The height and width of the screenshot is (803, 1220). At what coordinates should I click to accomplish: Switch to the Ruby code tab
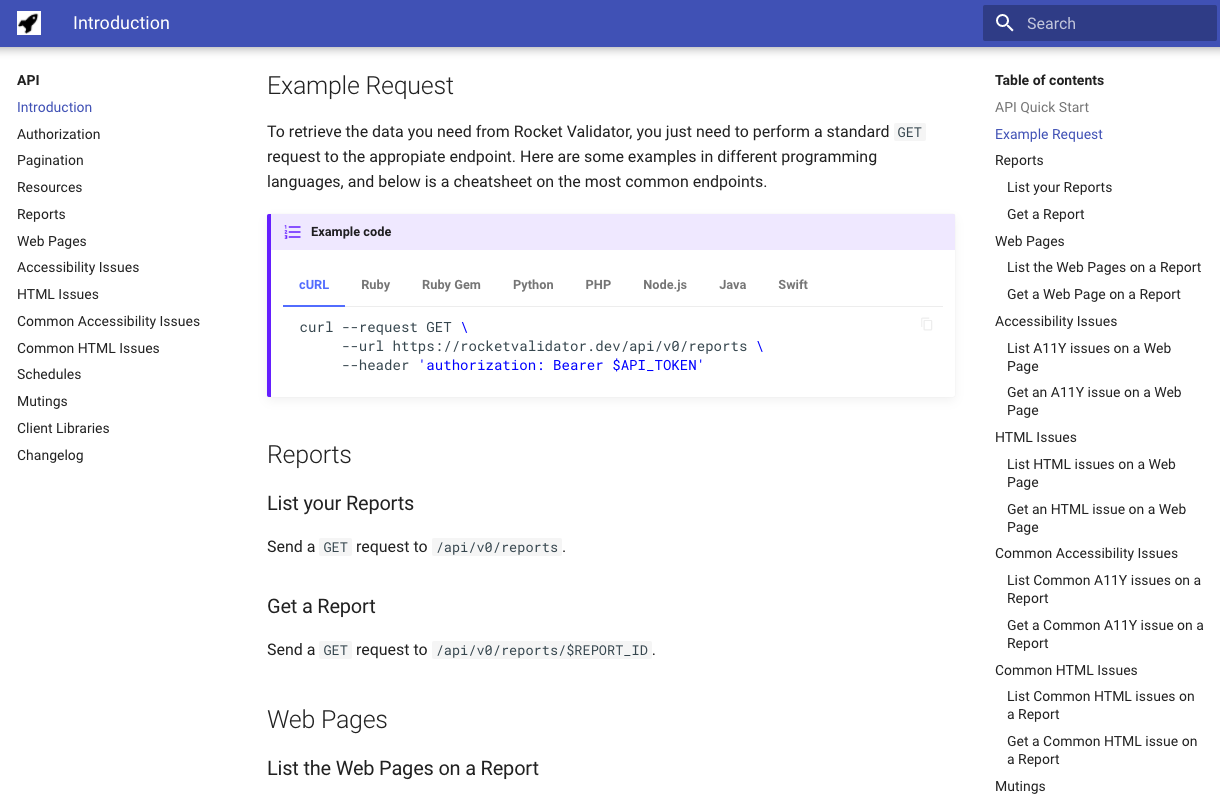point(376,285)
